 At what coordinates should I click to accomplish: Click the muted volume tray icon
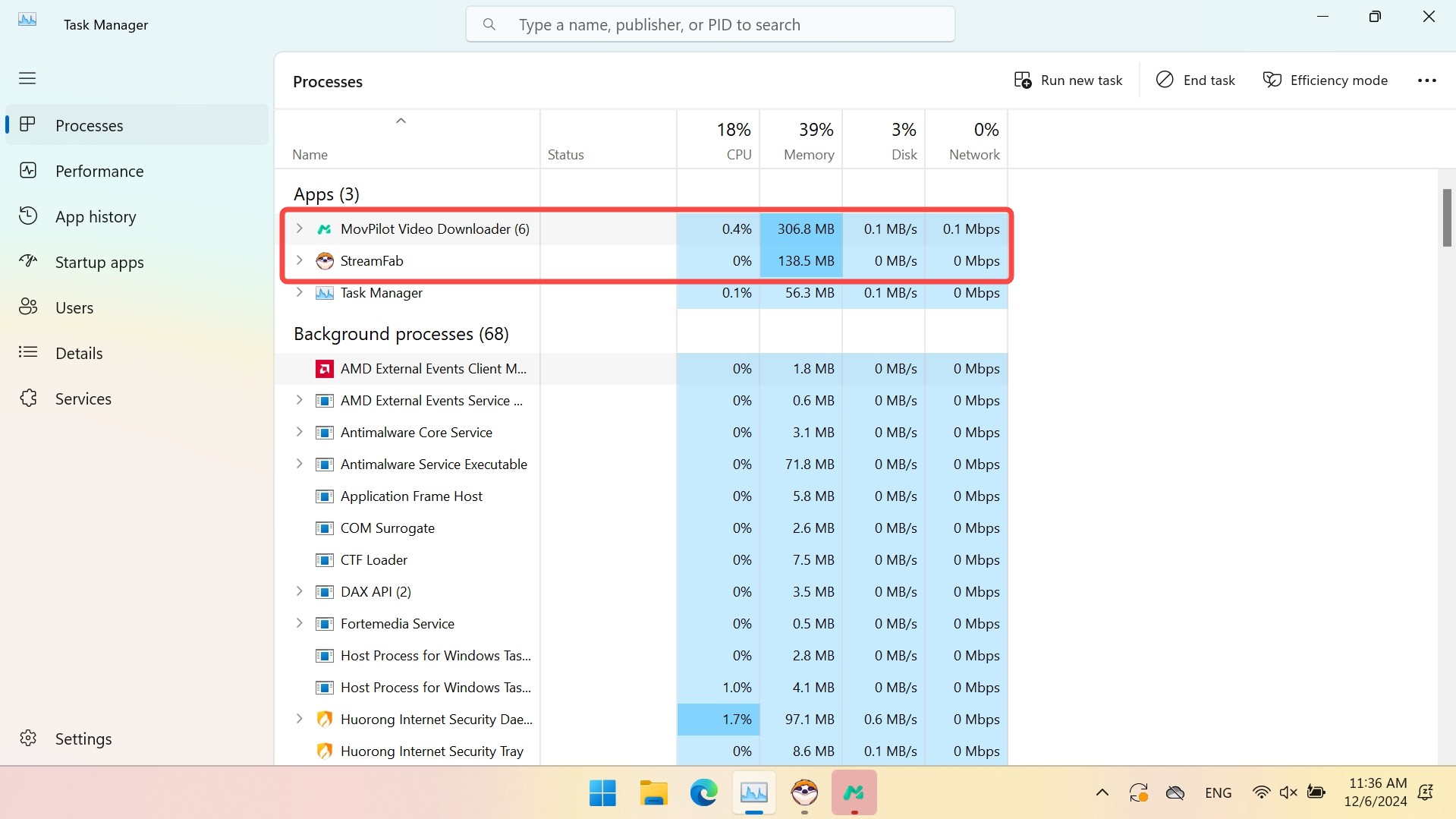(x=1288, y=793)
